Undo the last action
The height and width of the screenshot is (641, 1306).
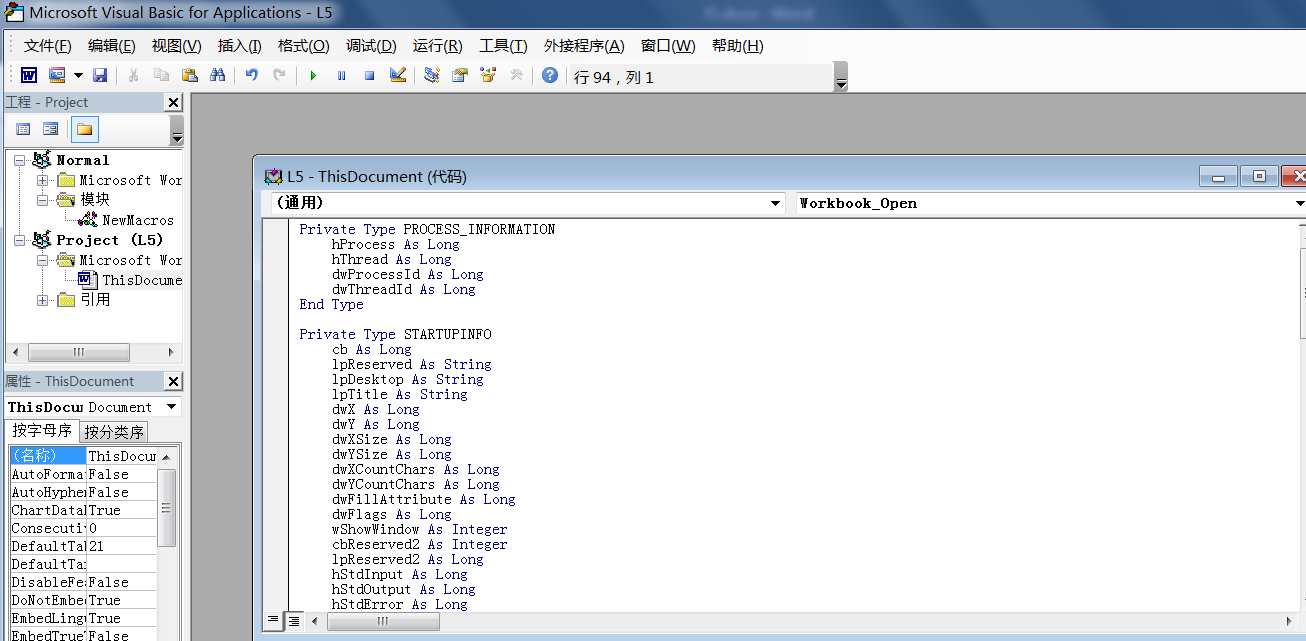point(252,75)
